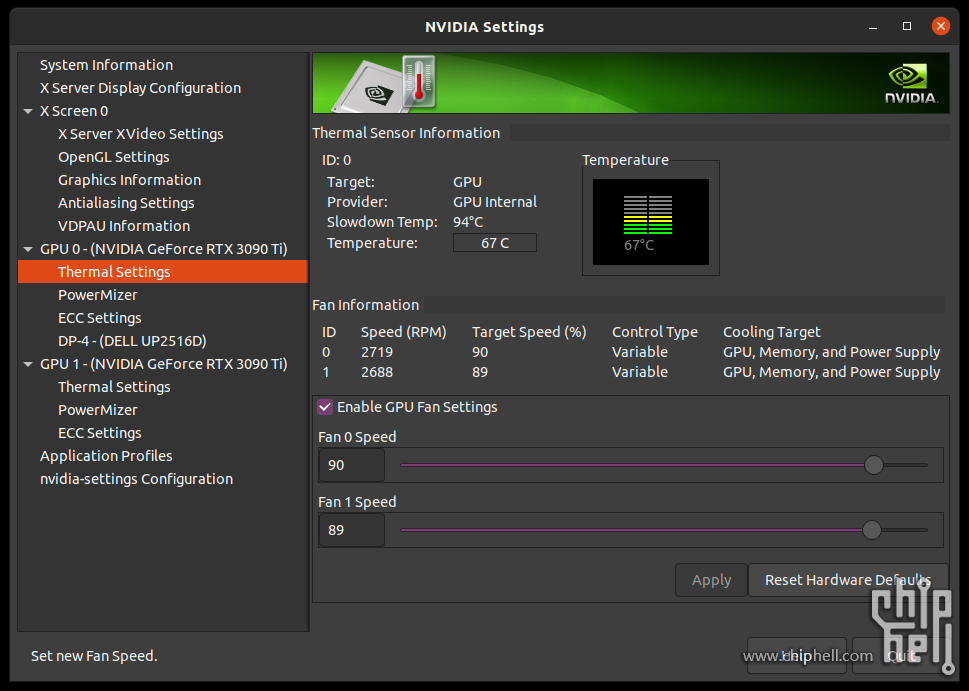Open nvidia-settings Configuration

pos(137,479)
